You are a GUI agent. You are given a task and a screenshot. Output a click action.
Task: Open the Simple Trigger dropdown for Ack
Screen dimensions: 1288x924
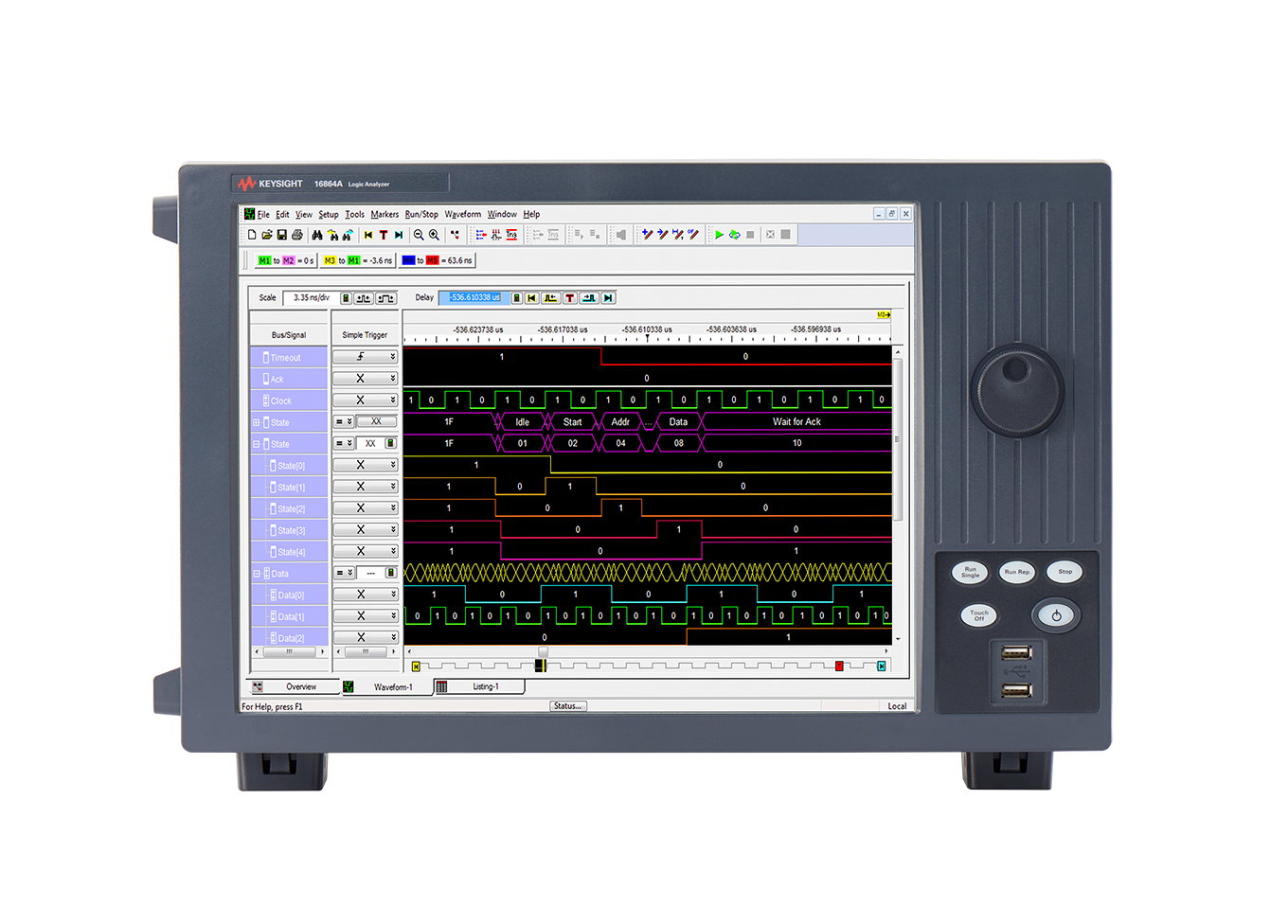click(x=393, y=379)
